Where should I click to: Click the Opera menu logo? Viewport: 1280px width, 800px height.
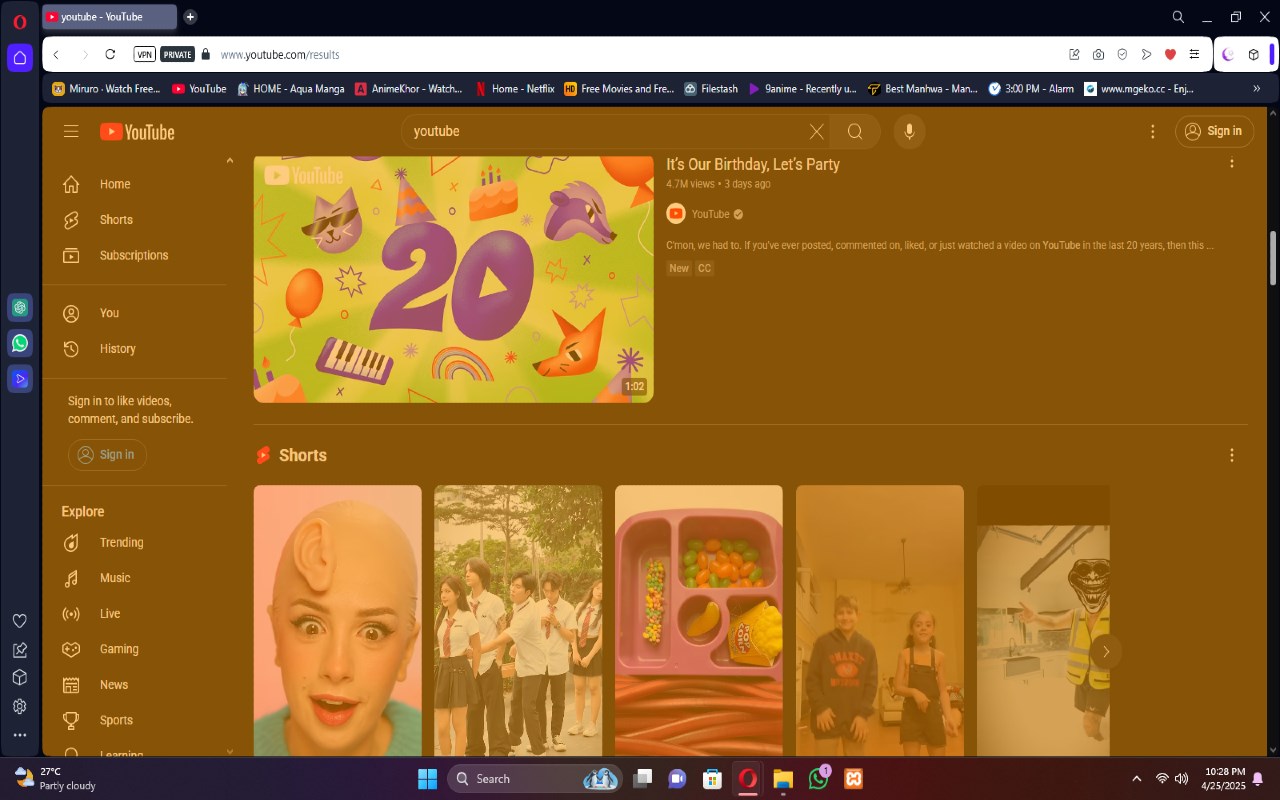pyautogui.click(x=19, y=21)
